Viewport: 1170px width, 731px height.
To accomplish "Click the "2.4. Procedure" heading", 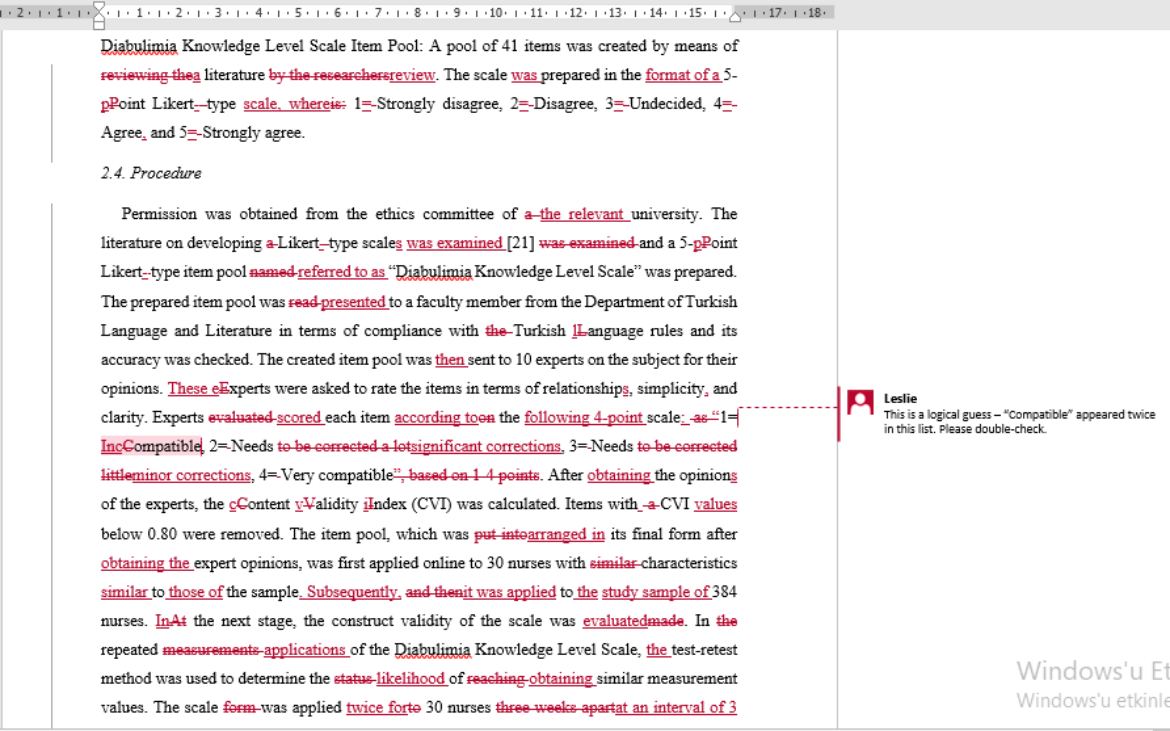I will (151, 173).
